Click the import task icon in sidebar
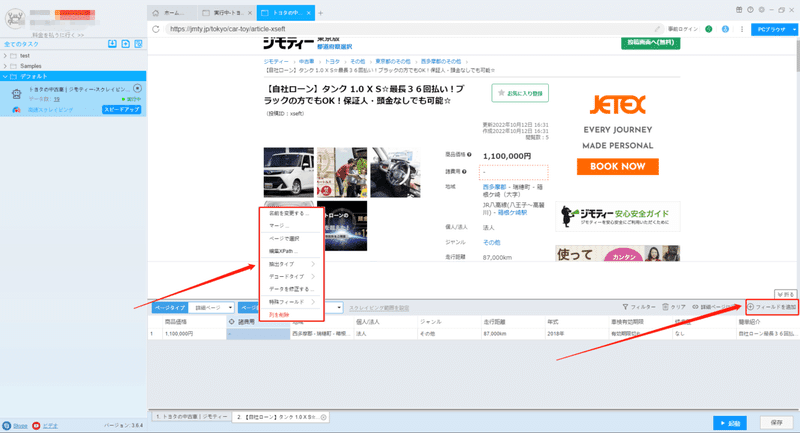This screenshot has height=433, width=800. point(112,44)
